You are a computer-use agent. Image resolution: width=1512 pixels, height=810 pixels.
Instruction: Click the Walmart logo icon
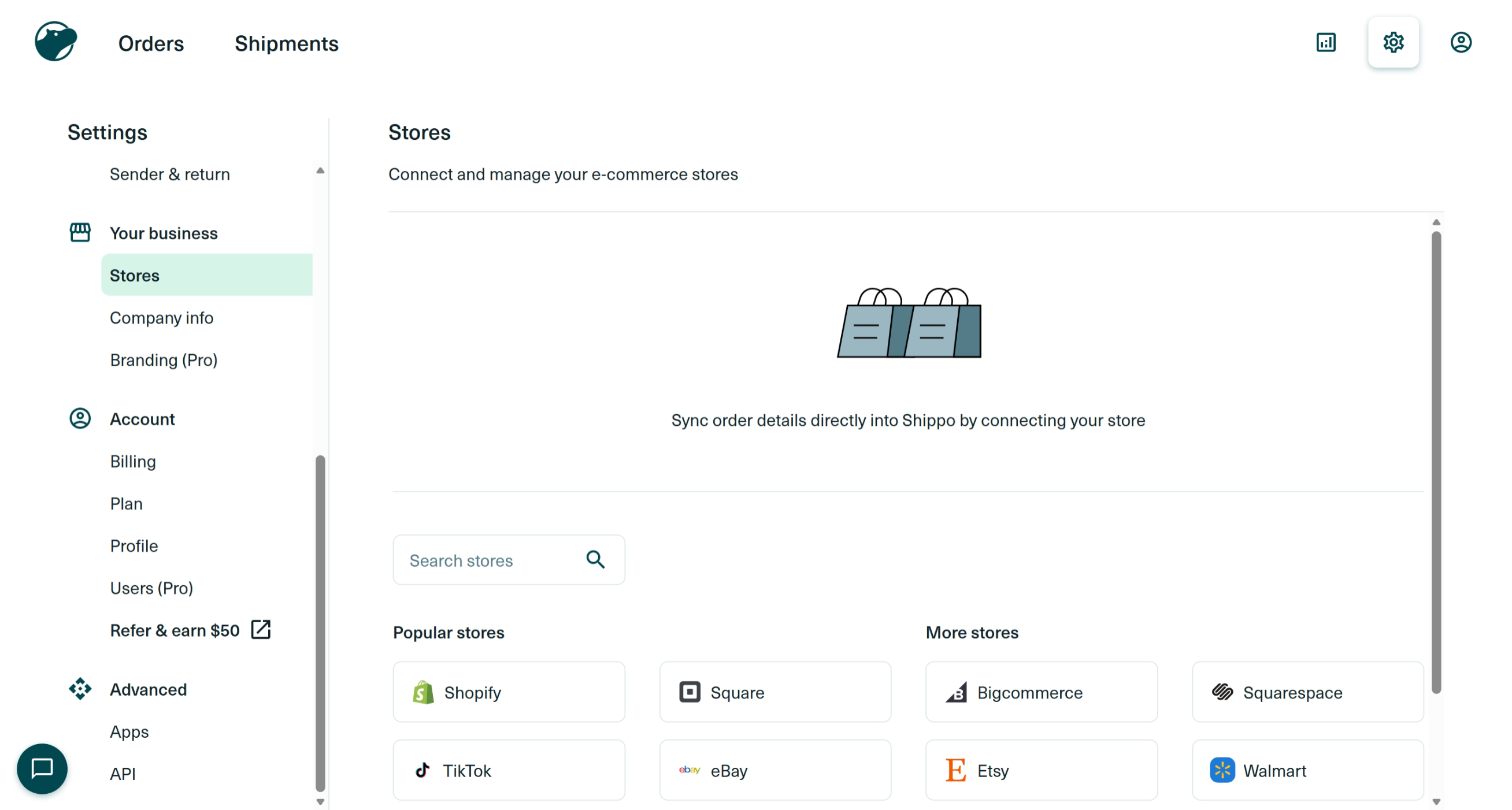click(1222, 770)
